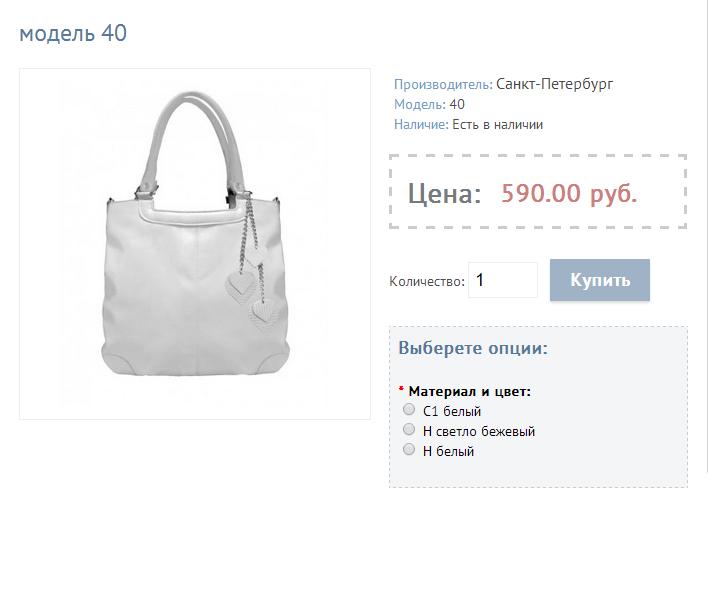
Task: Focus the Количество quantity input field
Action: click(503, 280)
